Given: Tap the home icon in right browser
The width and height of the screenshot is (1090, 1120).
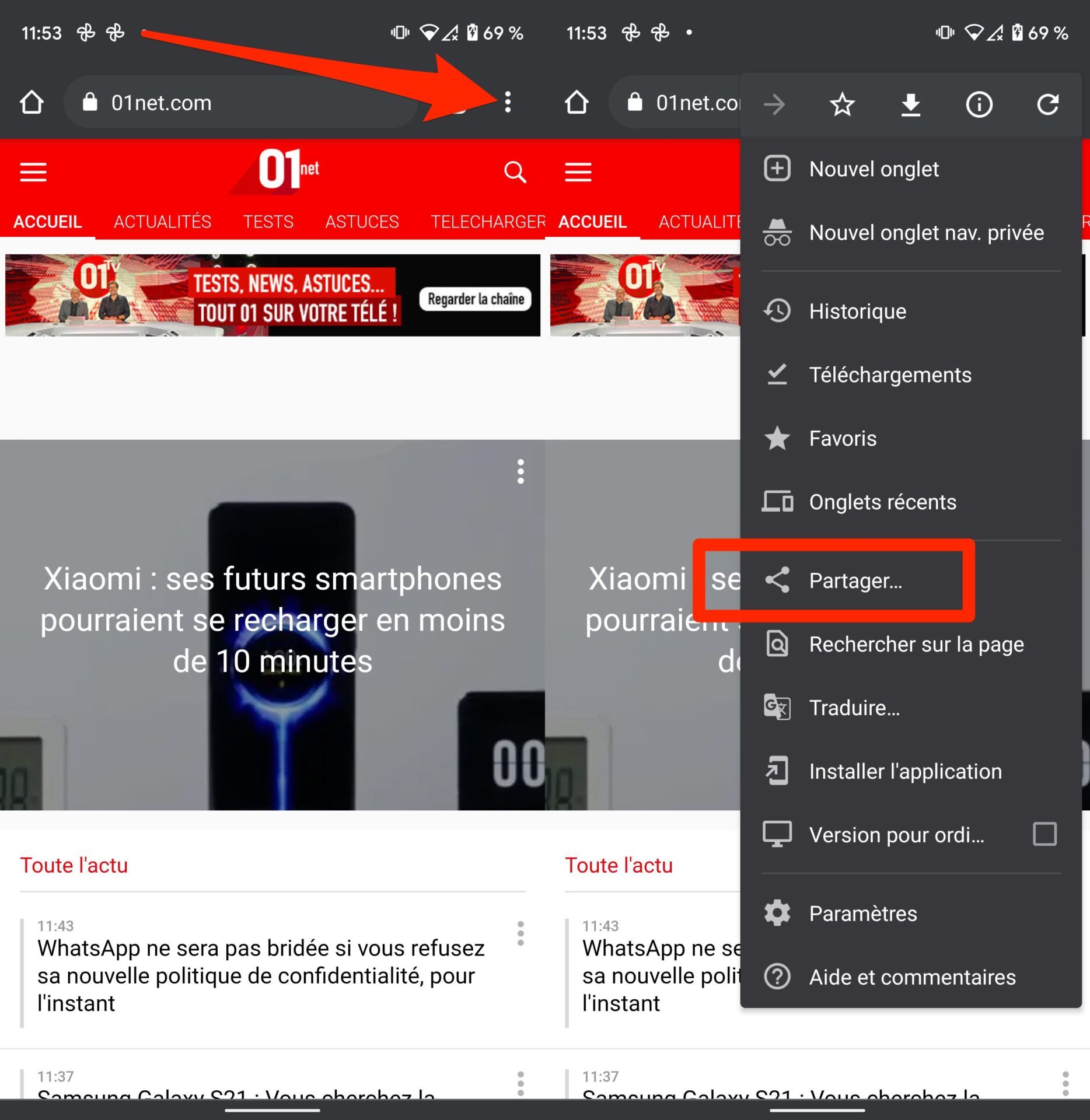Looking at the screenshot, I should (x=577, y=103).
